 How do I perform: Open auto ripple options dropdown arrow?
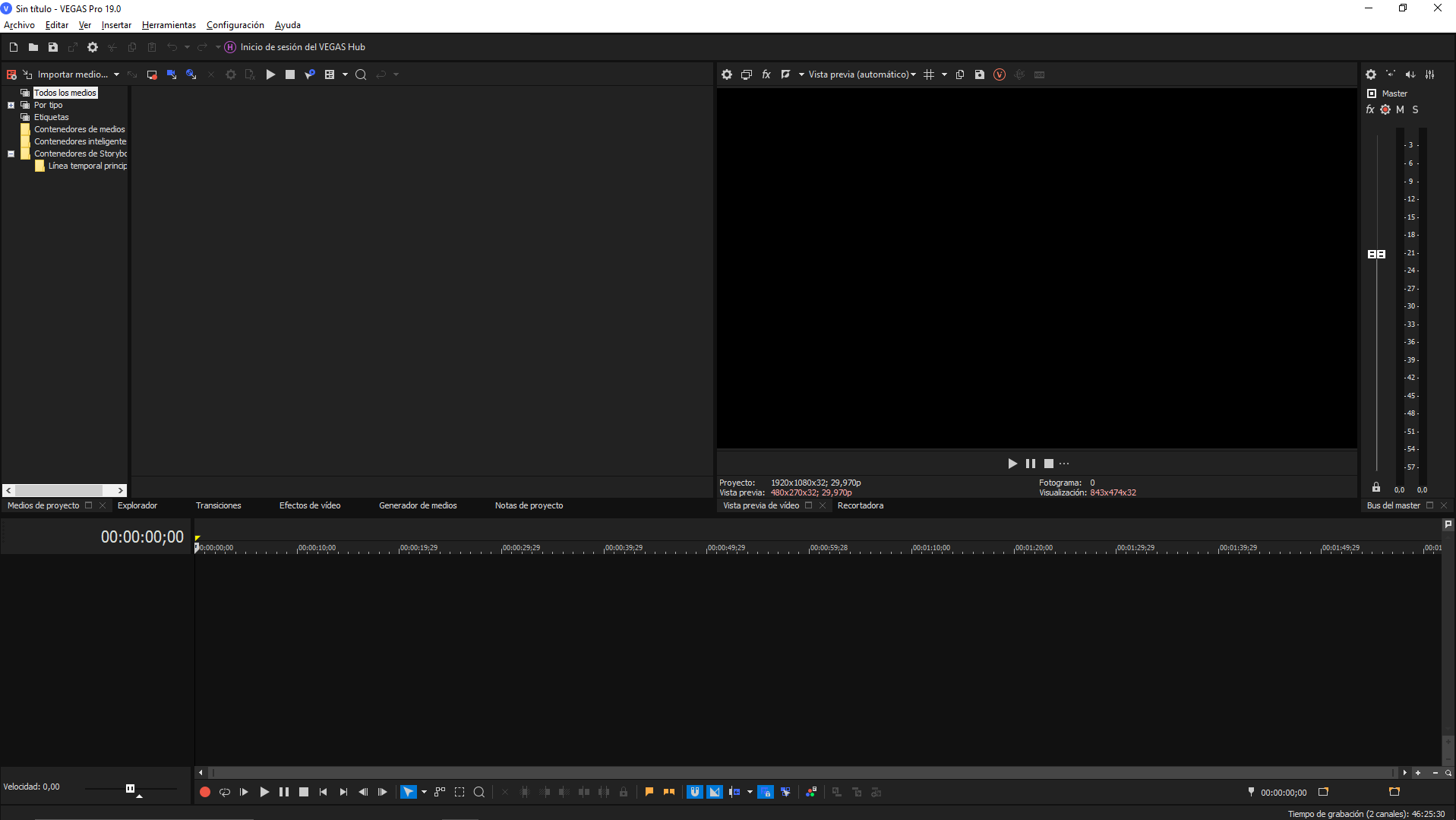point(750,792)
